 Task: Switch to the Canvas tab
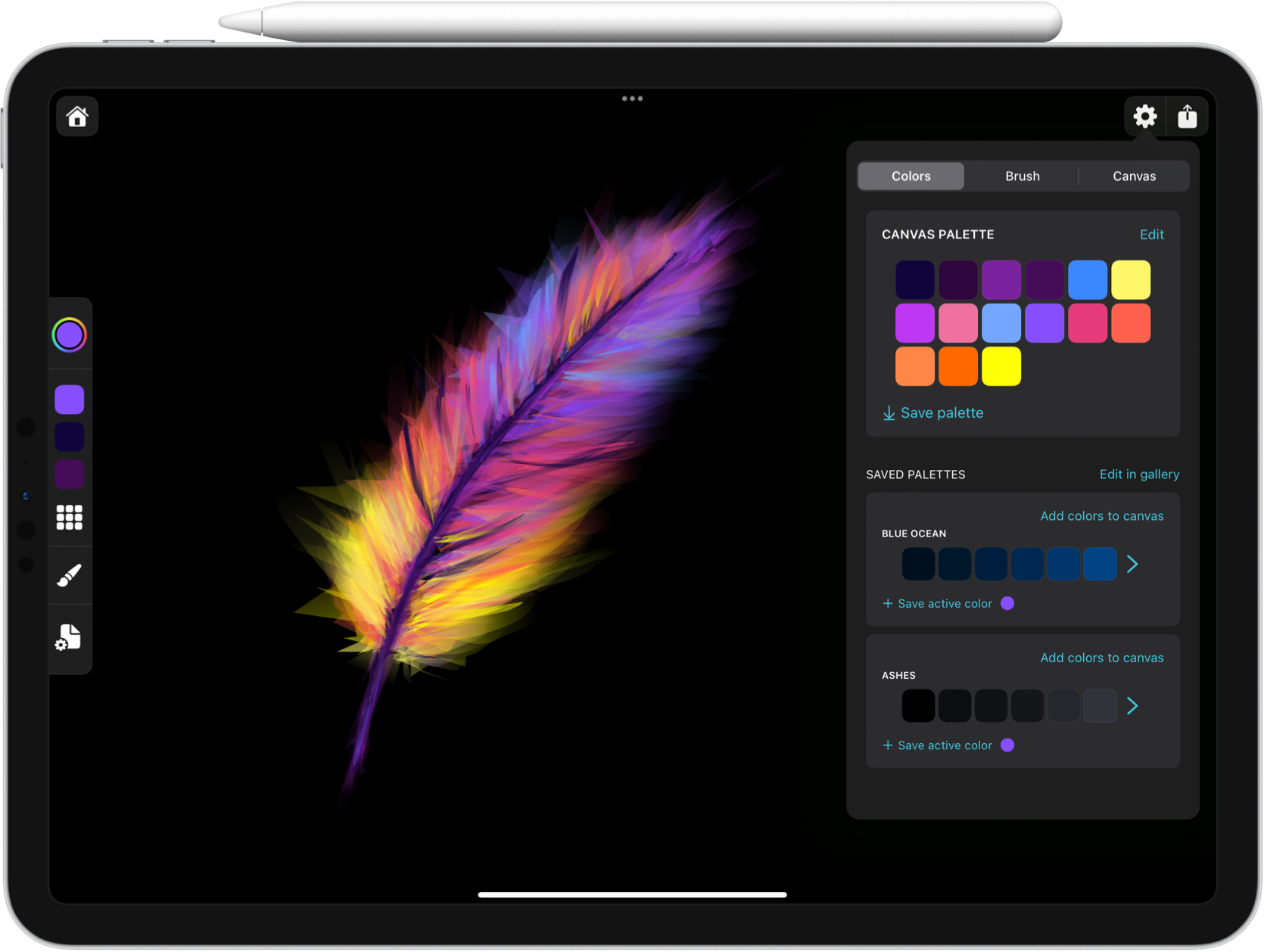point(1134,176)
